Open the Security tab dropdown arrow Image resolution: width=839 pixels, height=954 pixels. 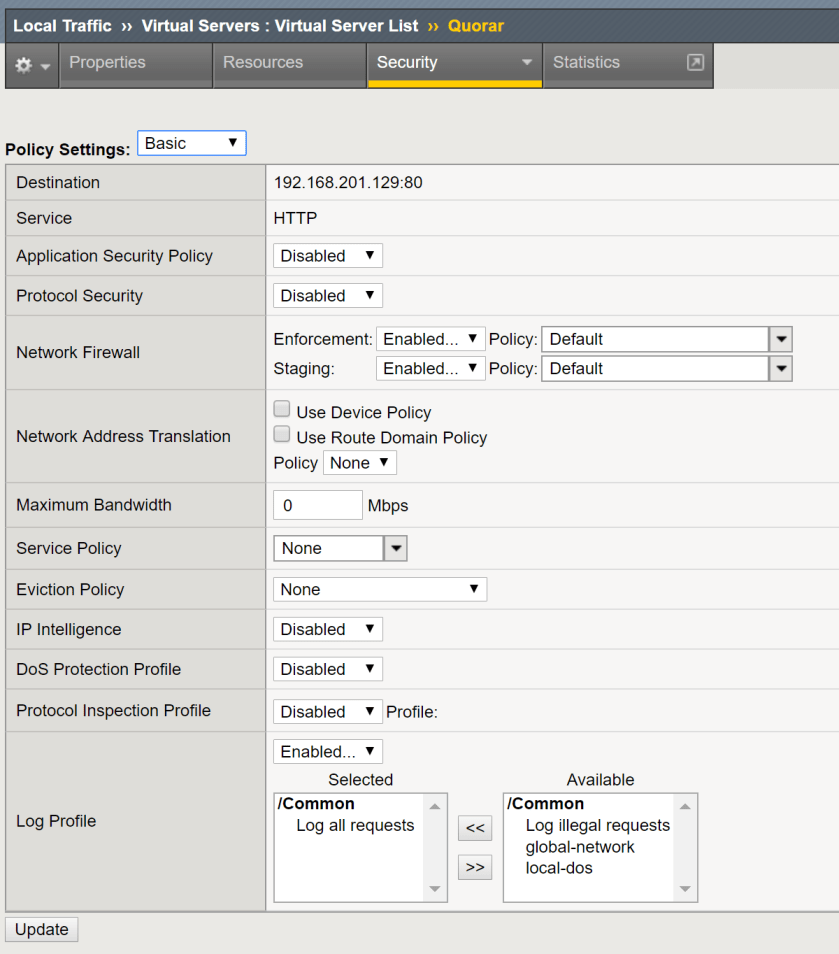pos(527,62)
